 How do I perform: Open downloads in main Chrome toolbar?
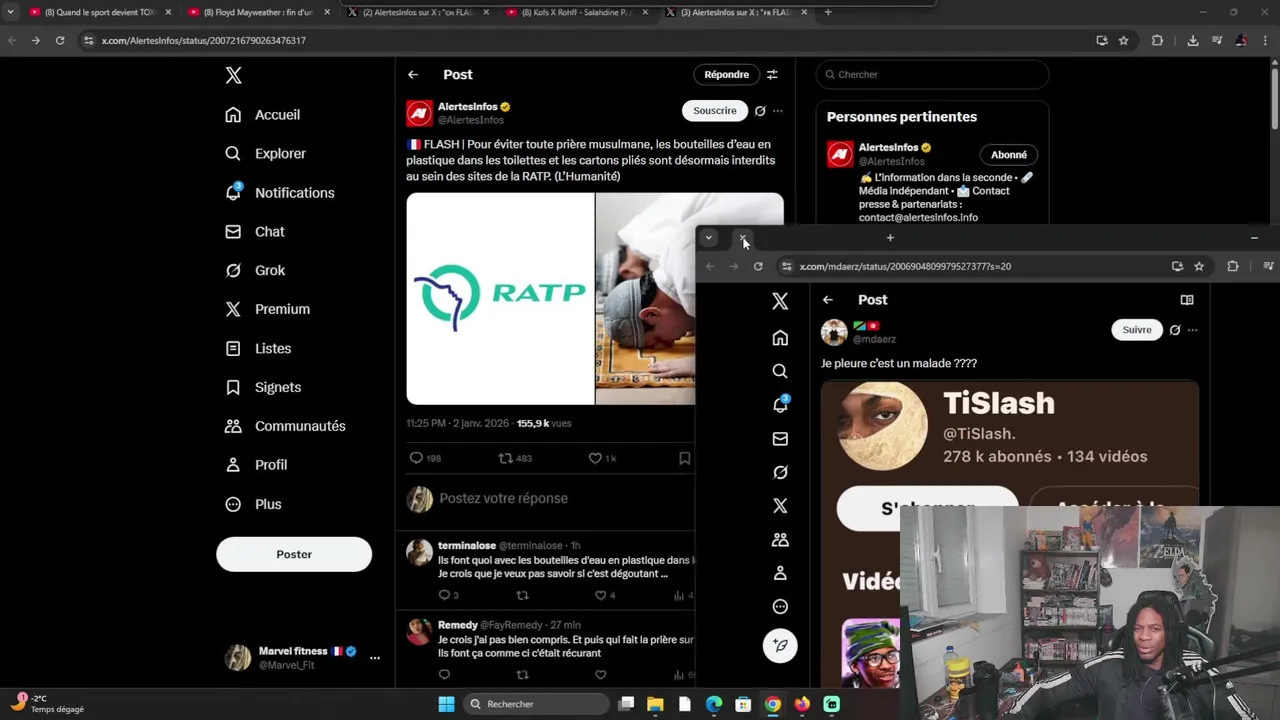tap(1193, 40)
